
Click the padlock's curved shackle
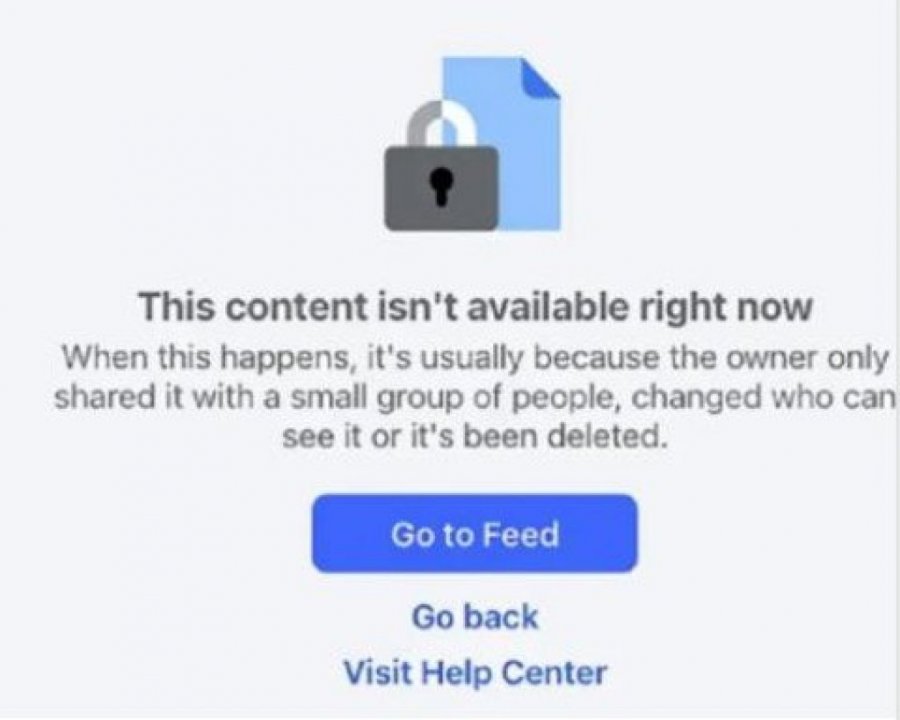click(441, 123)
